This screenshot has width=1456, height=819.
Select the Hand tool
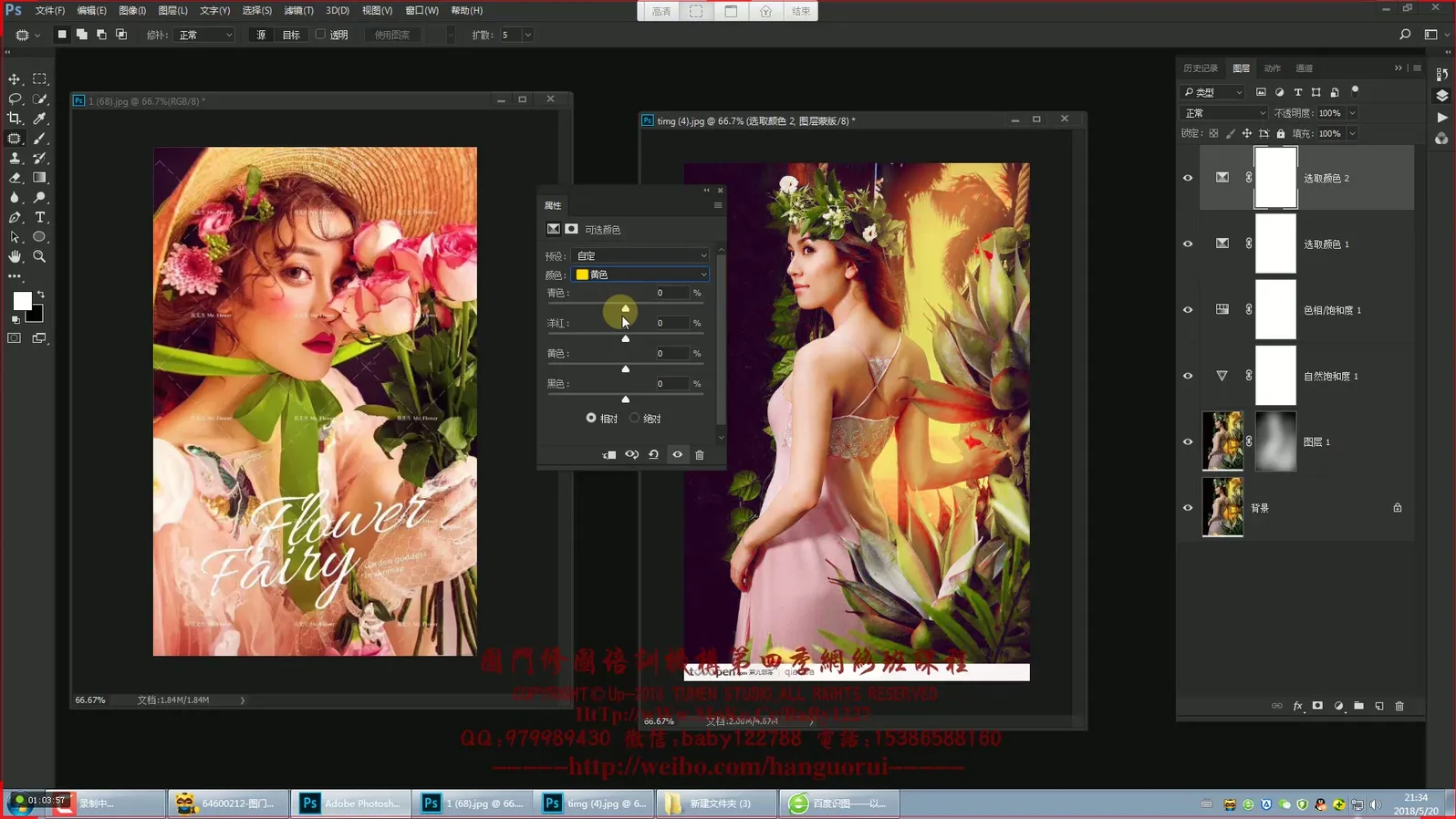coord(15,257)
